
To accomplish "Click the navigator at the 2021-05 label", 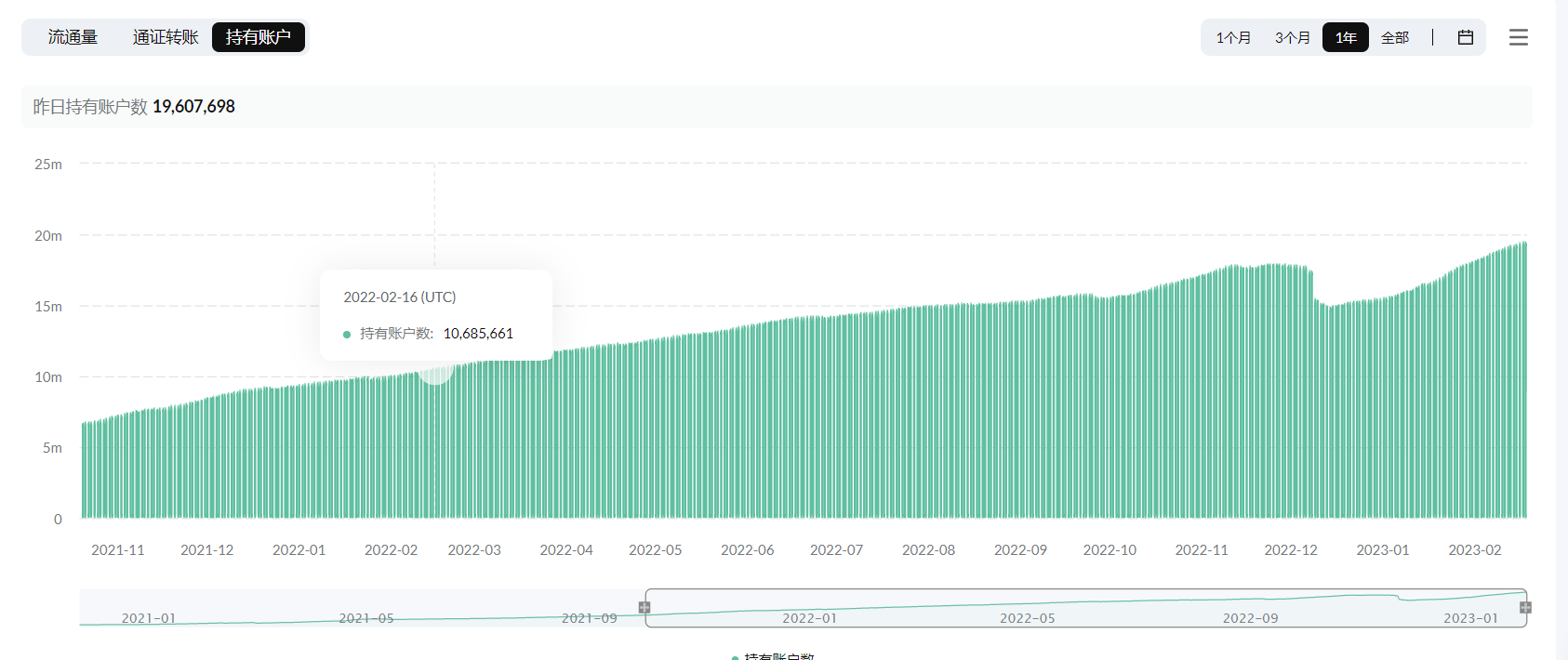I will 366,618.
